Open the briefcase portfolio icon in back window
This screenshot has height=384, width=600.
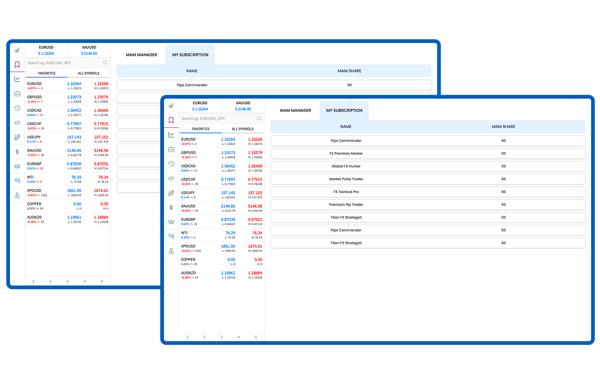(17, 94)
